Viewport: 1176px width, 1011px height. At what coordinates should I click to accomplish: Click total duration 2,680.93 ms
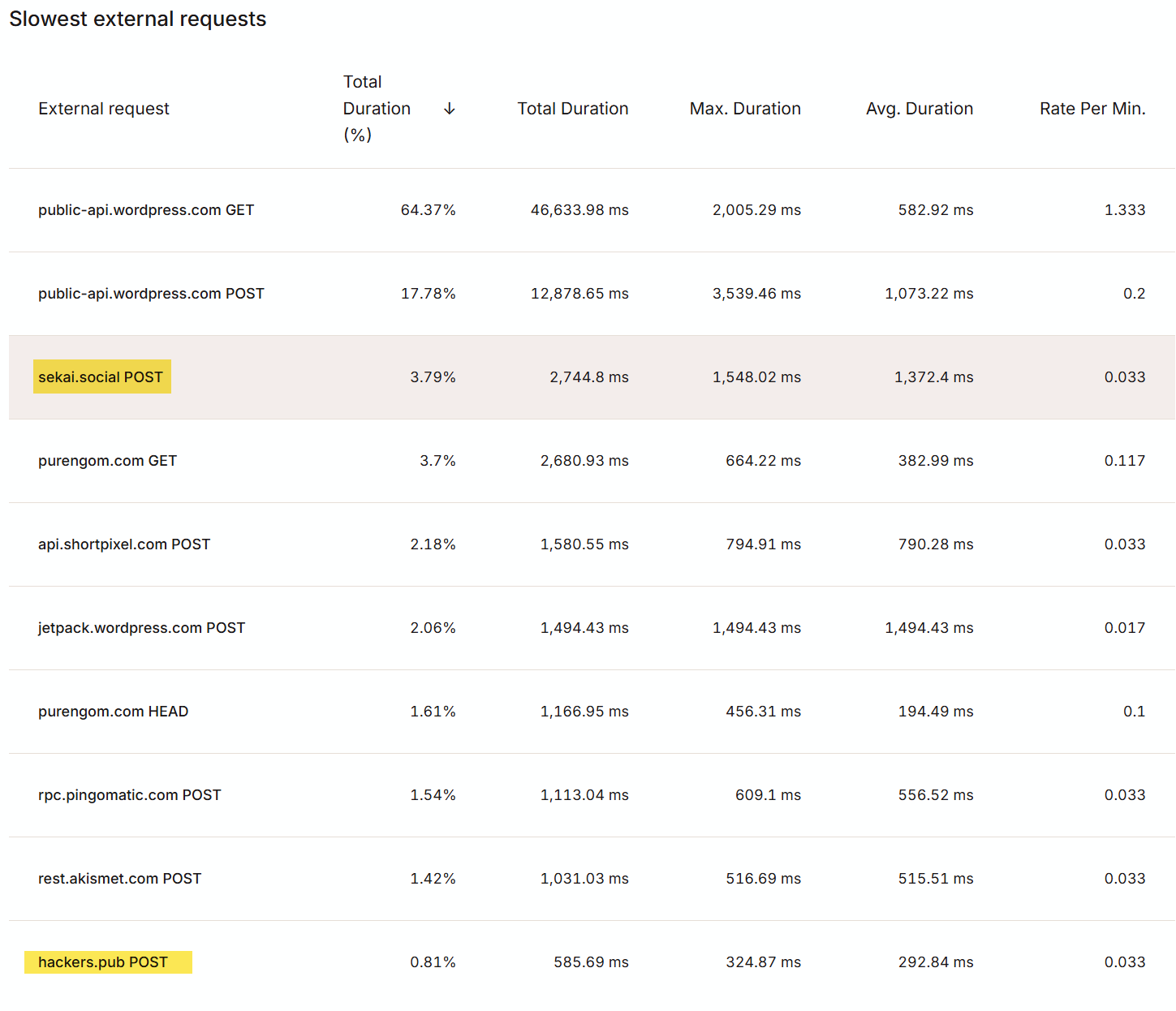584,461
